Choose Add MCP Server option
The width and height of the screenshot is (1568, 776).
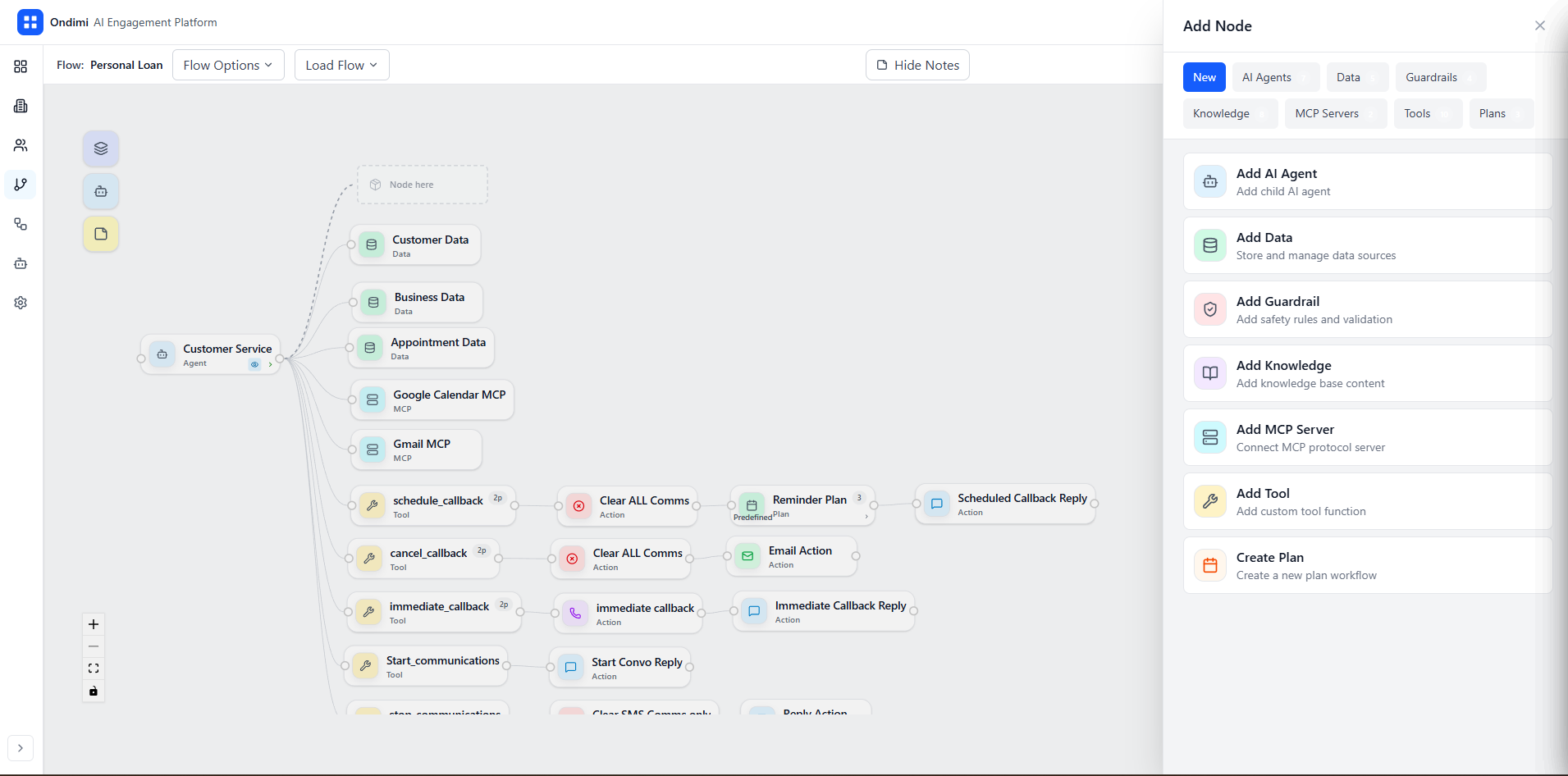1367,437
